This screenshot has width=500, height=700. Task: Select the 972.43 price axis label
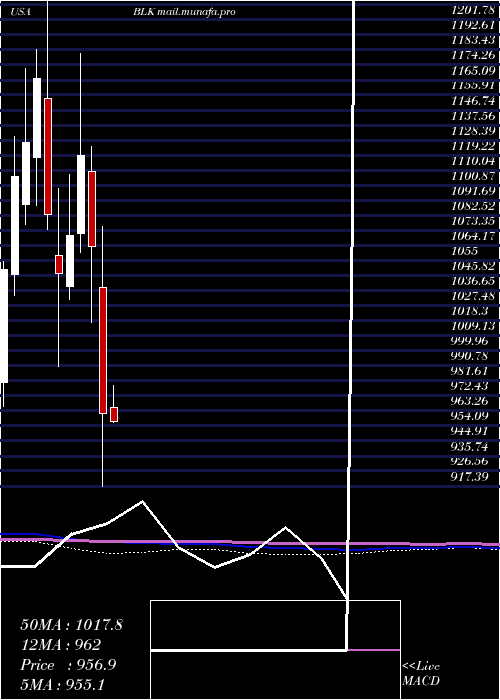pos(470,386)
